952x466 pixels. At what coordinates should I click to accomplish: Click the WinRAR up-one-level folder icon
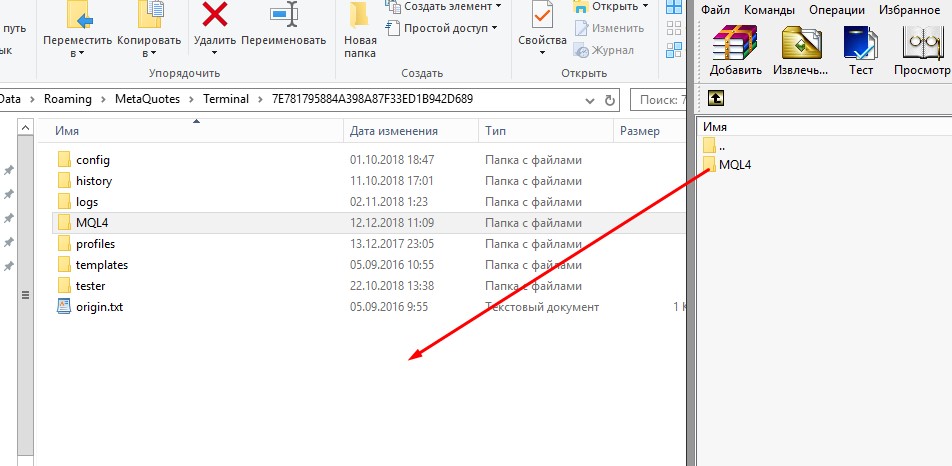(x=715, y=98)
